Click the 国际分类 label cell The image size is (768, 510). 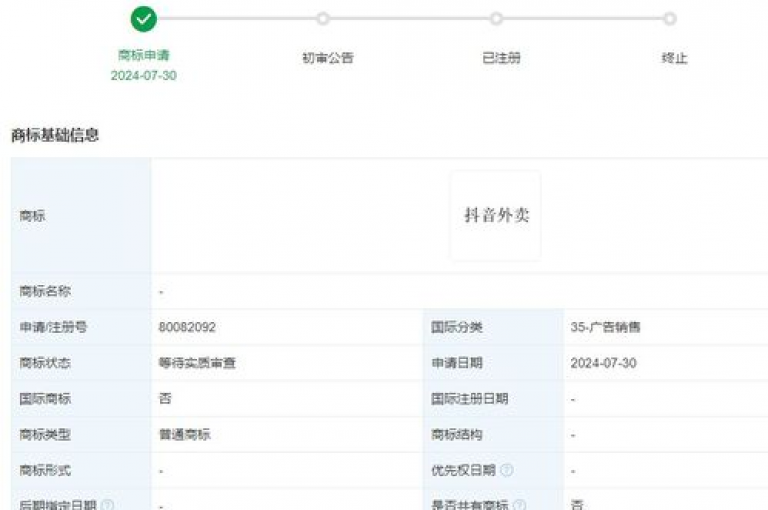click(x=494, y=327)
